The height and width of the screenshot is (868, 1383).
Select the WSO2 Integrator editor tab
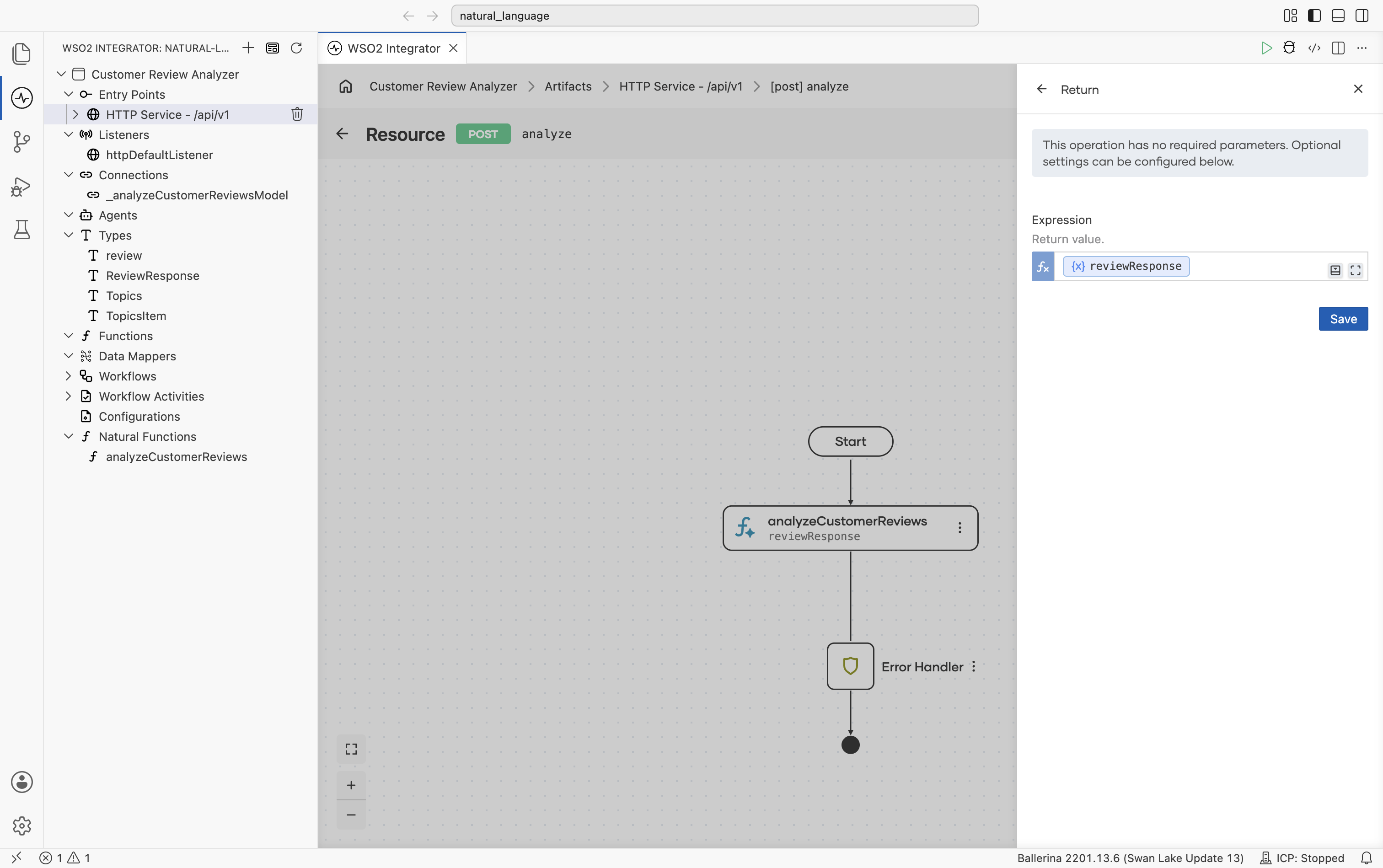tap(392, 48)
